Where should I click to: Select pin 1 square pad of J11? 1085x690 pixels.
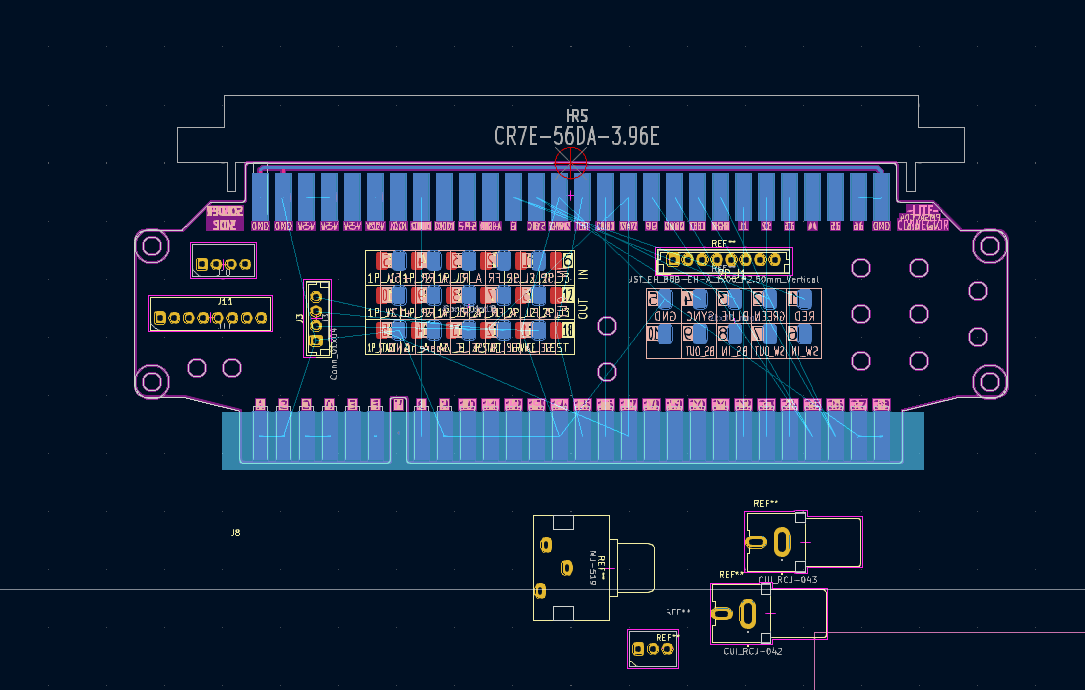tap(160, 318)
